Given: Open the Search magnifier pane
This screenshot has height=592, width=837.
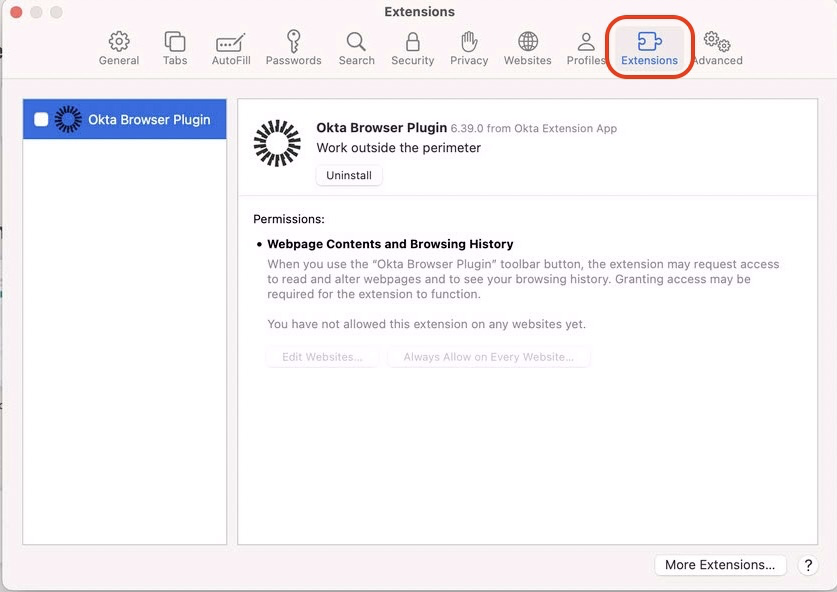Looking at the screenshot, I should coord(357,48).
